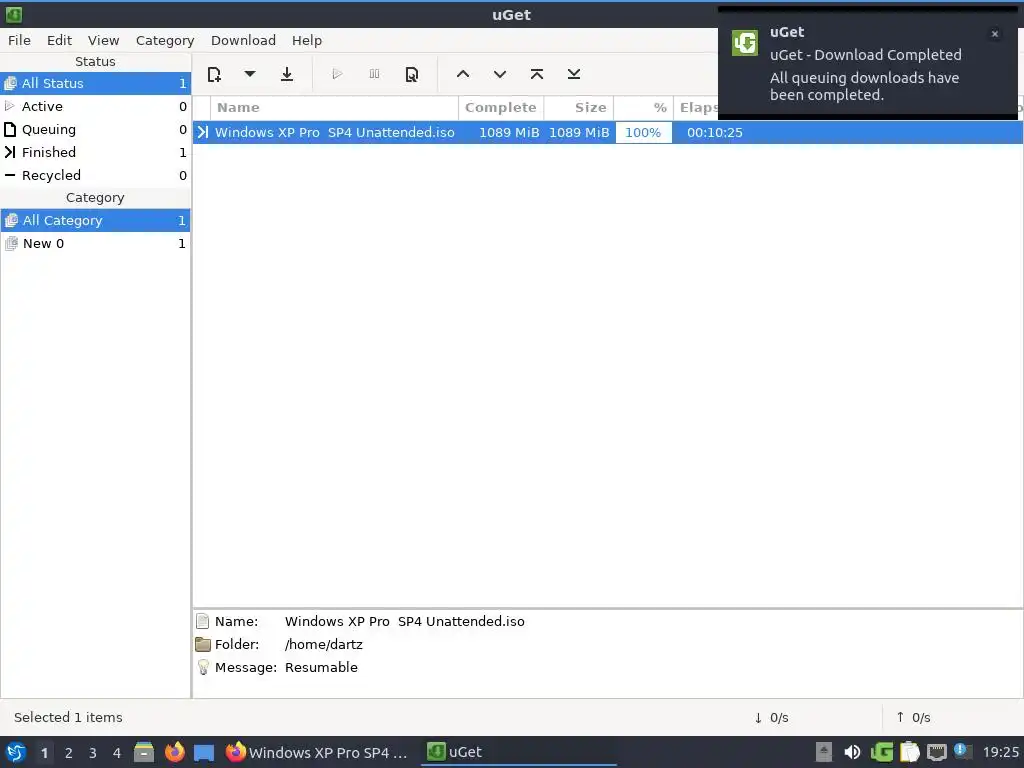This screenshot has height=768, width=1024.
Task: Sort by the Name column header
Action: [334, 108]
